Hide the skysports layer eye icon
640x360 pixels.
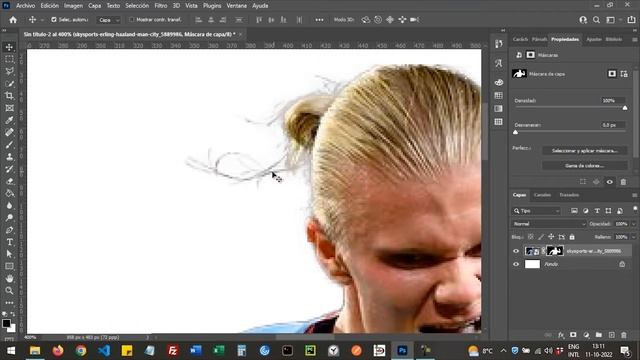click(516, 251)
